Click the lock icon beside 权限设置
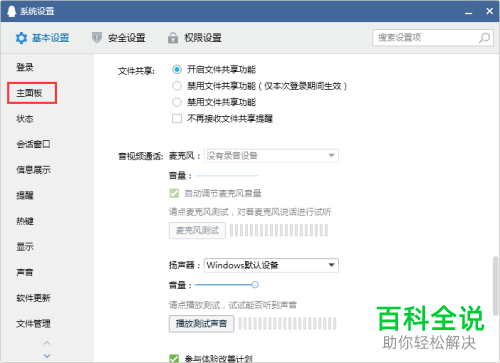The width and height of the screenshot is (500, 363). coord(173,38)
